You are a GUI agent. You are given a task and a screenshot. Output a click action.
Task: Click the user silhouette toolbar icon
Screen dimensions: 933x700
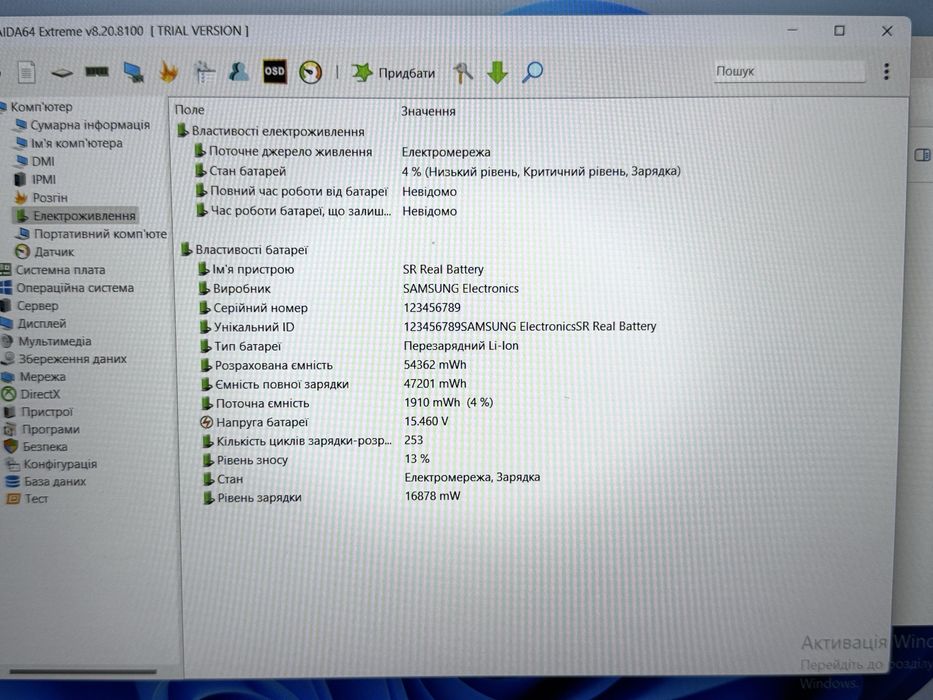[x=239, y=71]
